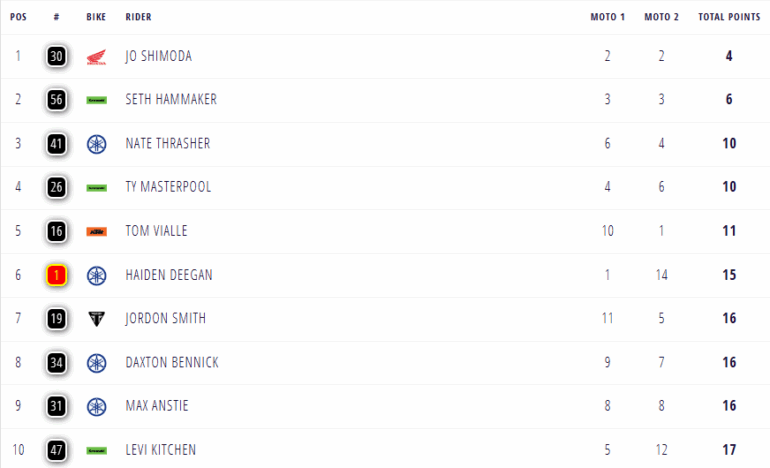Sort by the Moto 1 column header
The image size is (770, 468).
click(x=607, y=17)
